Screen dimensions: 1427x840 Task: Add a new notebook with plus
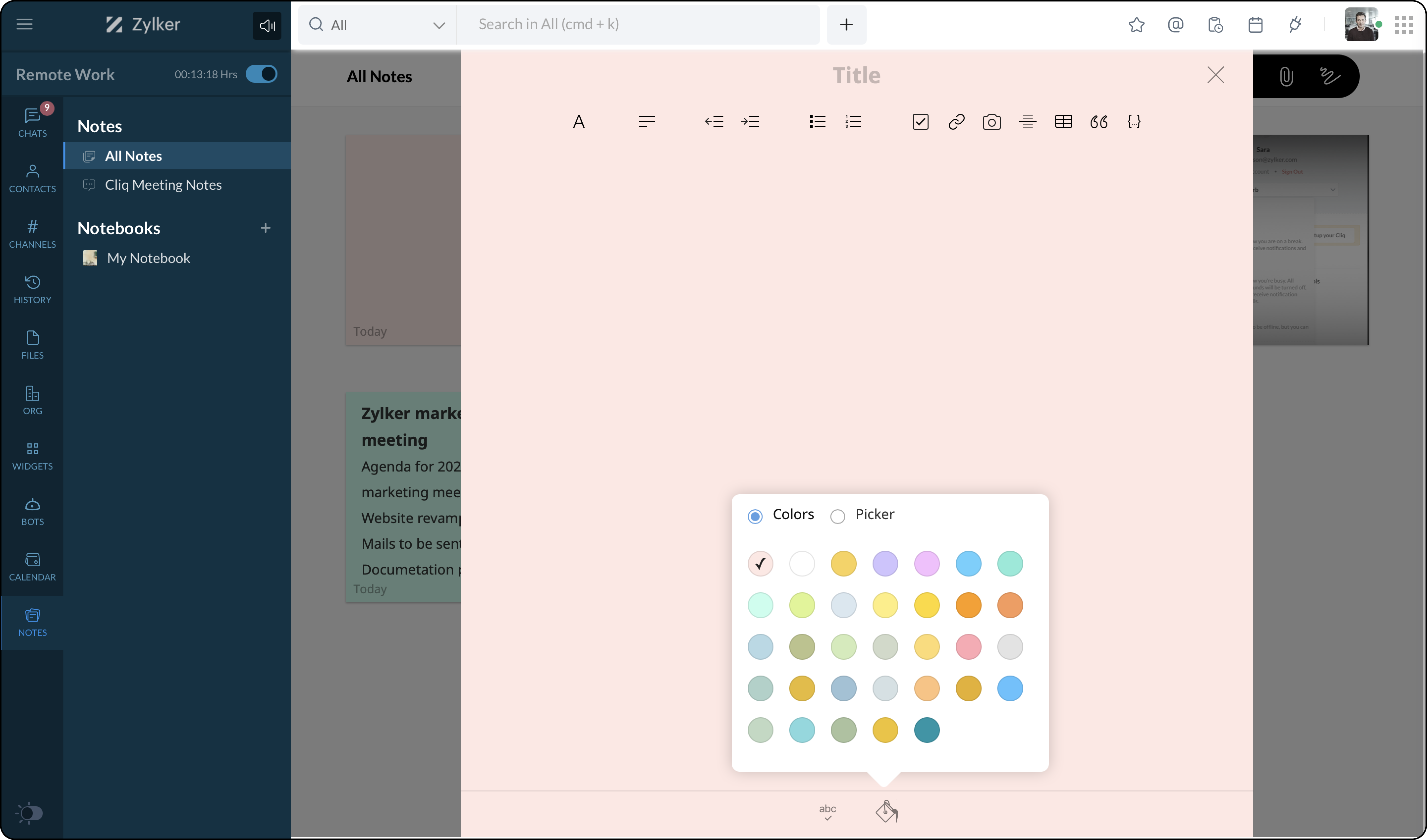click(x=266, y=228)
